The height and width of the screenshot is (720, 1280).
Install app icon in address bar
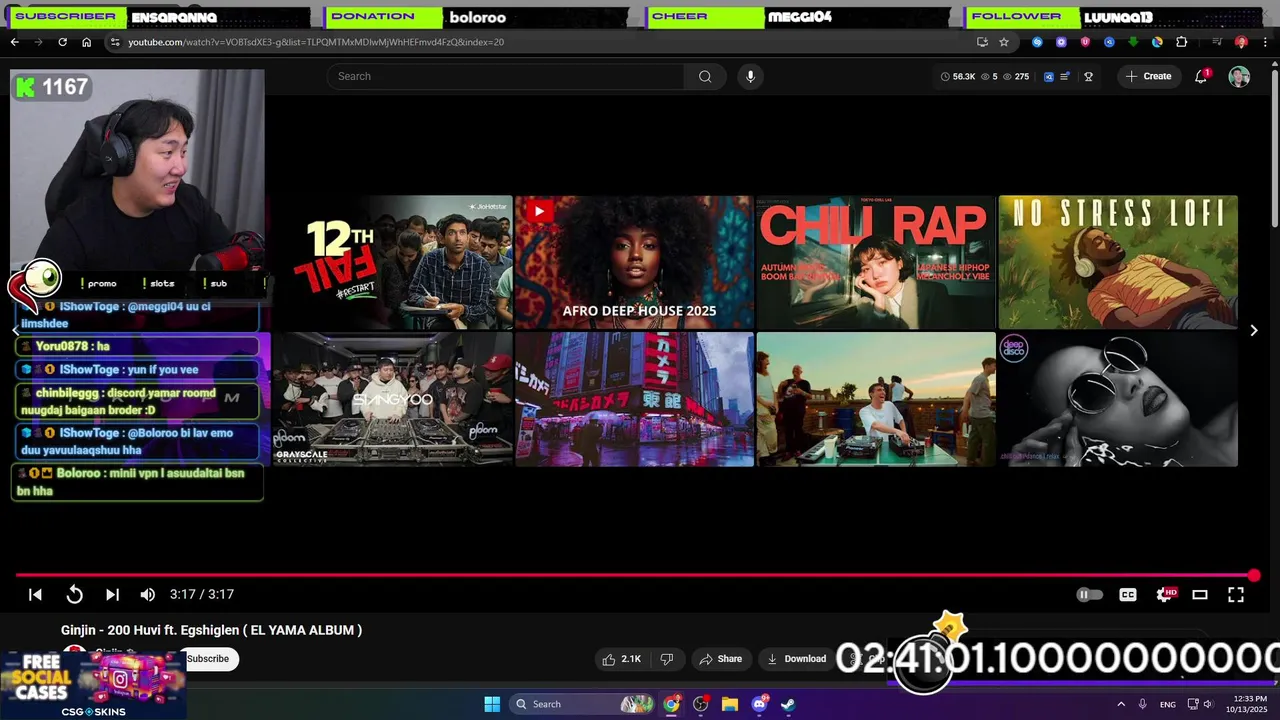(982, 42)
